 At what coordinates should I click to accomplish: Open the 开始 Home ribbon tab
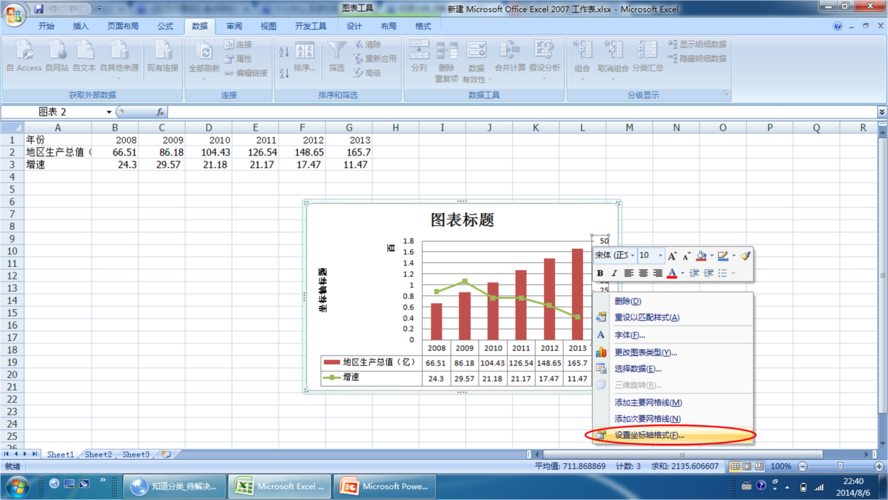(x=46, y=26)
